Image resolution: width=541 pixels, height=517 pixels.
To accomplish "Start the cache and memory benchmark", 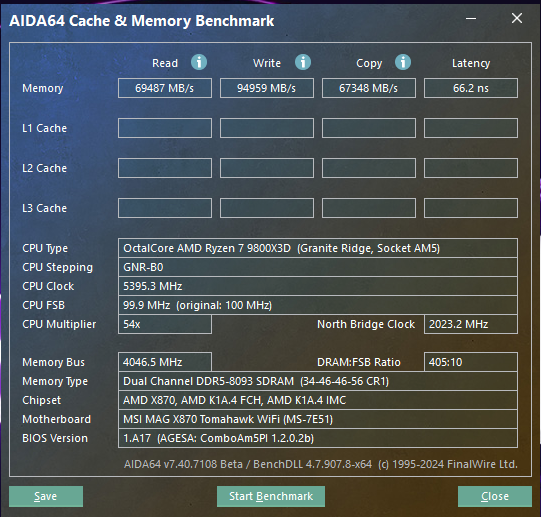I will (271, 496).
